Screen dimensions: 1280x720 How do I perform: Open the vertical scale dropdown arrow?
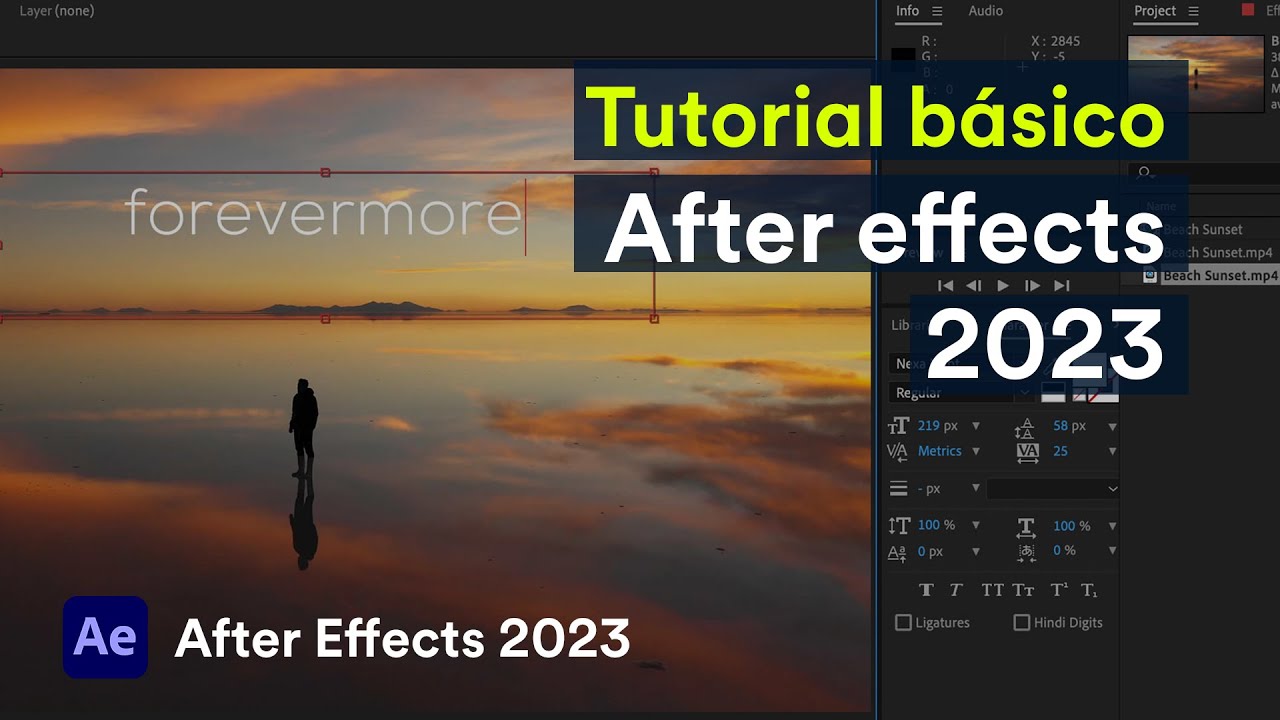(976, 526)
